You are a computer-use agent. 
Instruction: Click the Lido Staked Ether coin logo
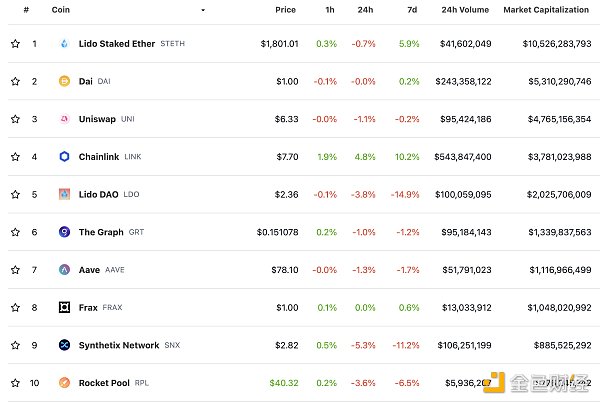pyautogui.click(x=65, y=44)
